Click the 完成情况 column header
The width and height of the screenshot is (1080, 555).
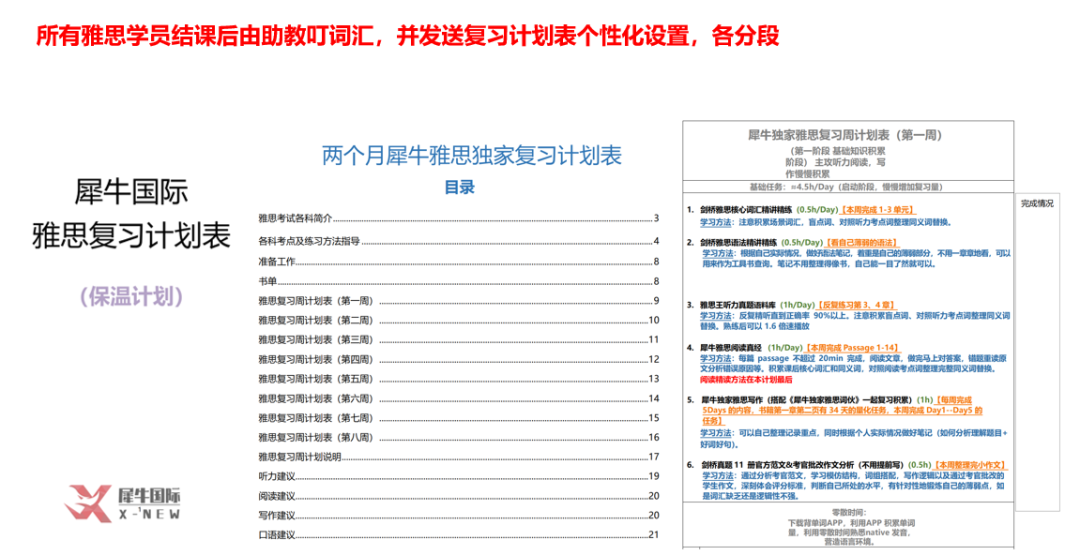pos(1037,203)
